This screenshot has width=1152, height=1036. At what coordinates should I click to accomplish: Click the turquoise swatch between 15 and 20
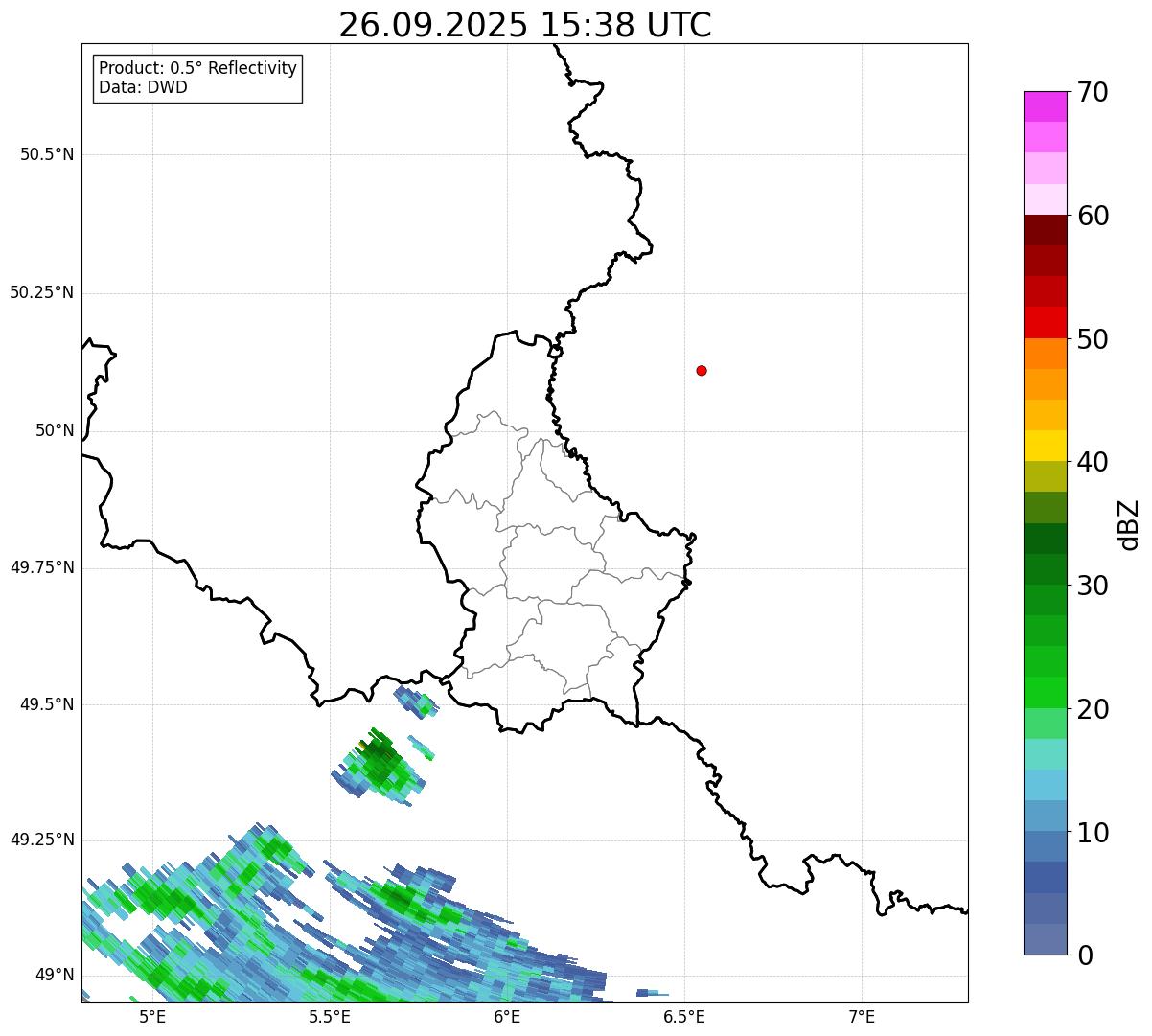(x=1045, y=754)
